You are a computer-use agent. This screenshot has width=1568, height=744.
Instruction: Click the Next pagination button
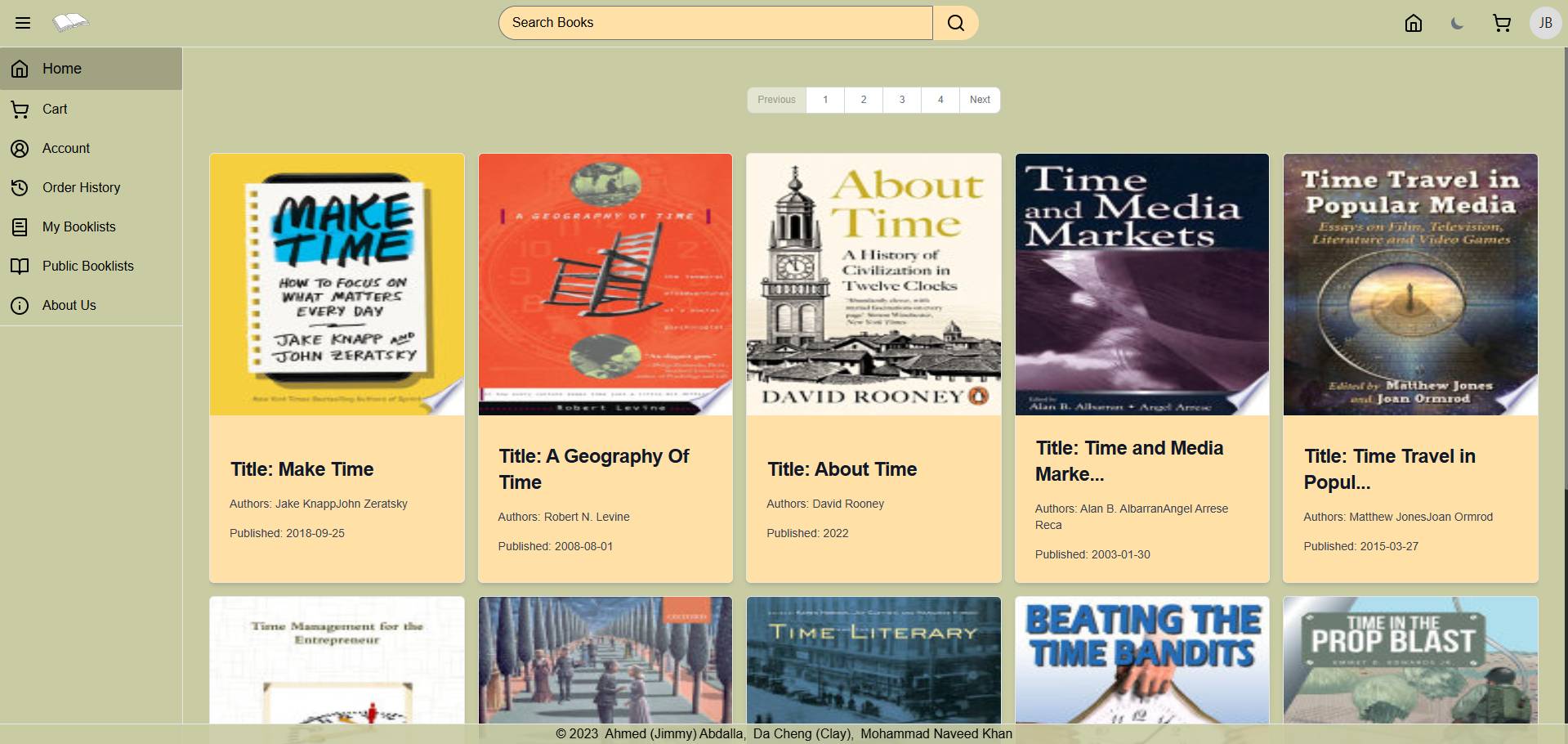coord(980,100)
